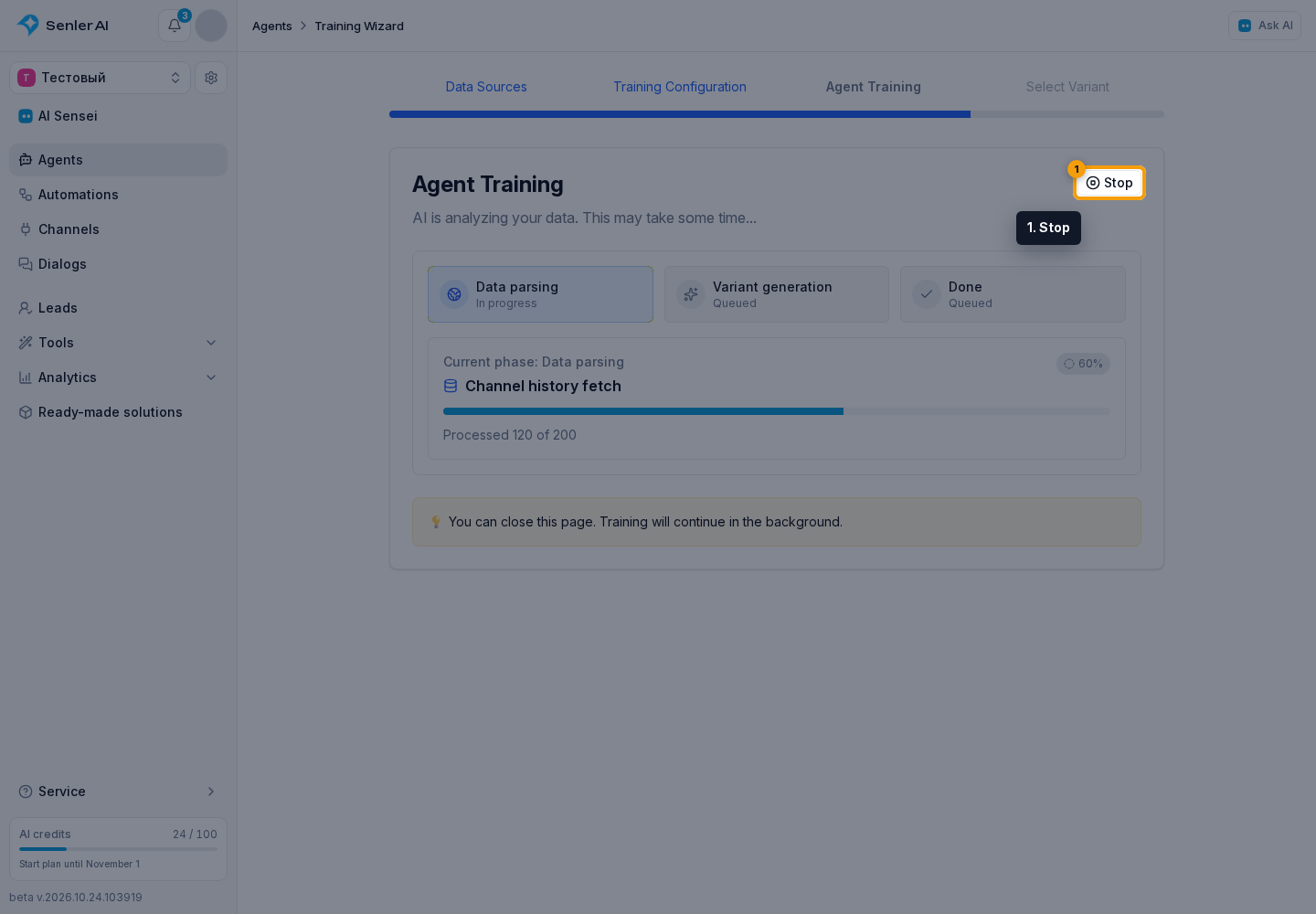Click 'Processed 120 of 200' text
The height and width of the screenshot is (914, 1316).
tap(510, 435)
